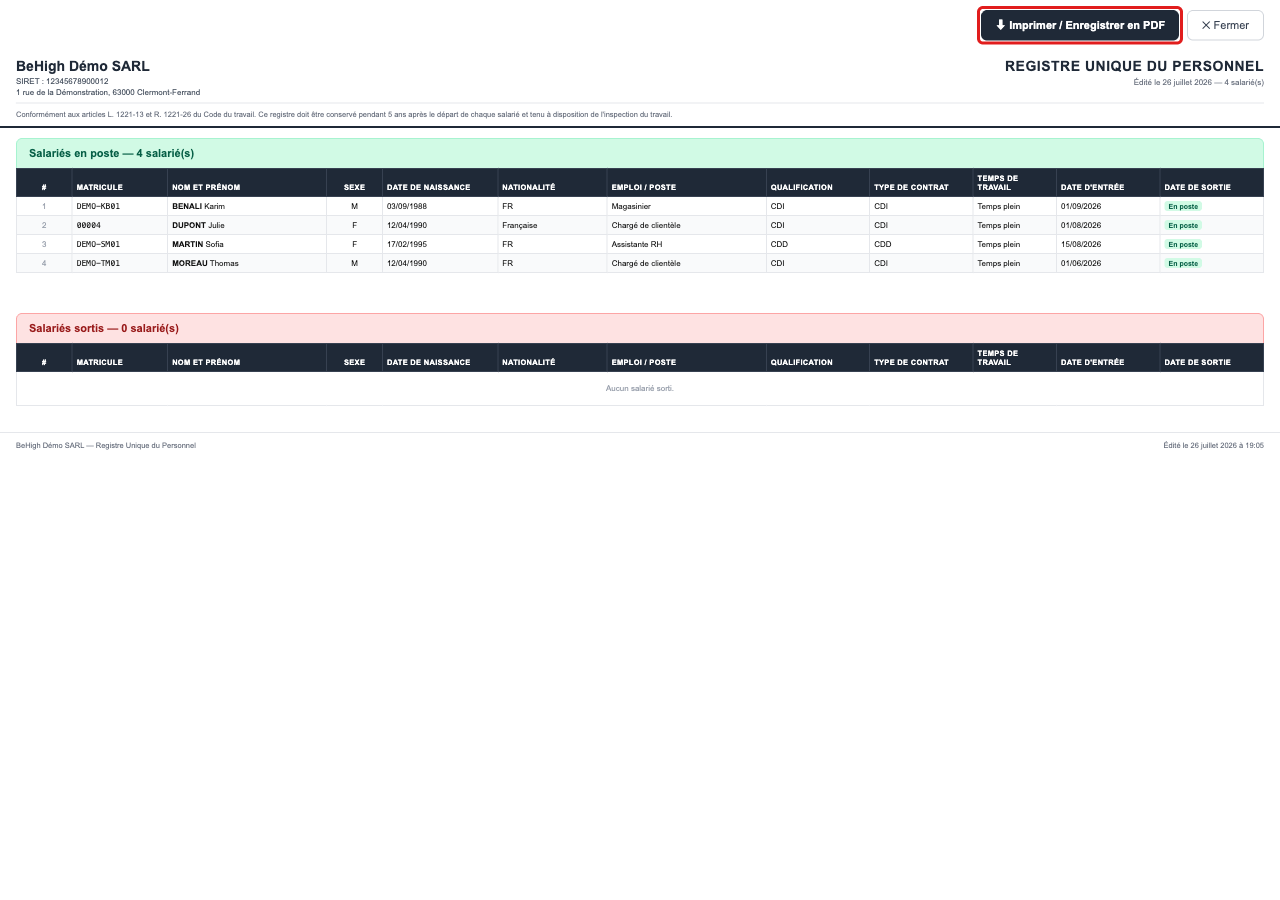Click En poste badge for MOREAU Thomas
1280x900 pixels.
[1183, 263]
